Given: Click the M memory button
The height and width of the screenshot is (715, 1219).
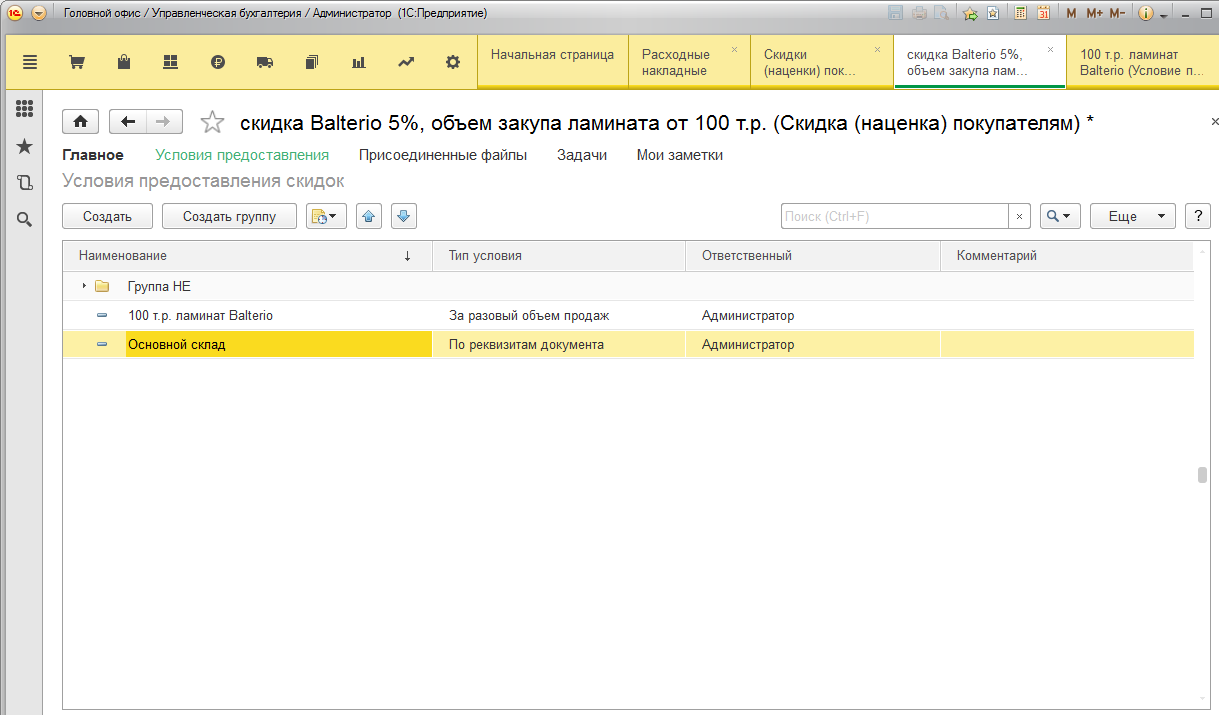Looking at the screenshot, I should coord(1072,13).
